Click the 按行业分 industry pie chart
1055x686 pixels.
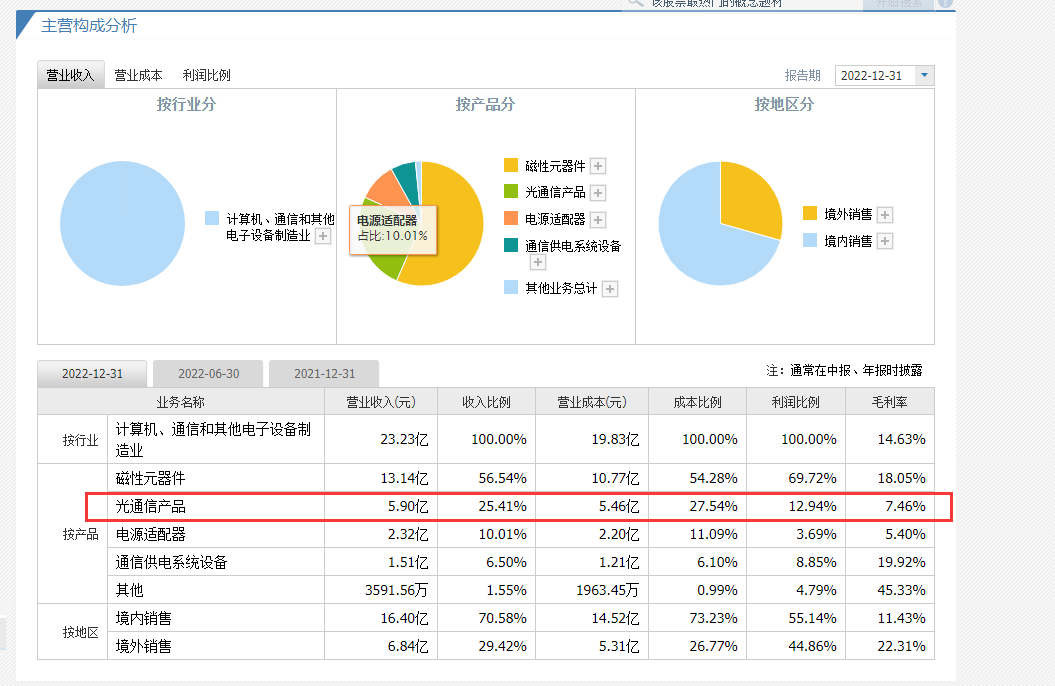[x=122, y=223]
